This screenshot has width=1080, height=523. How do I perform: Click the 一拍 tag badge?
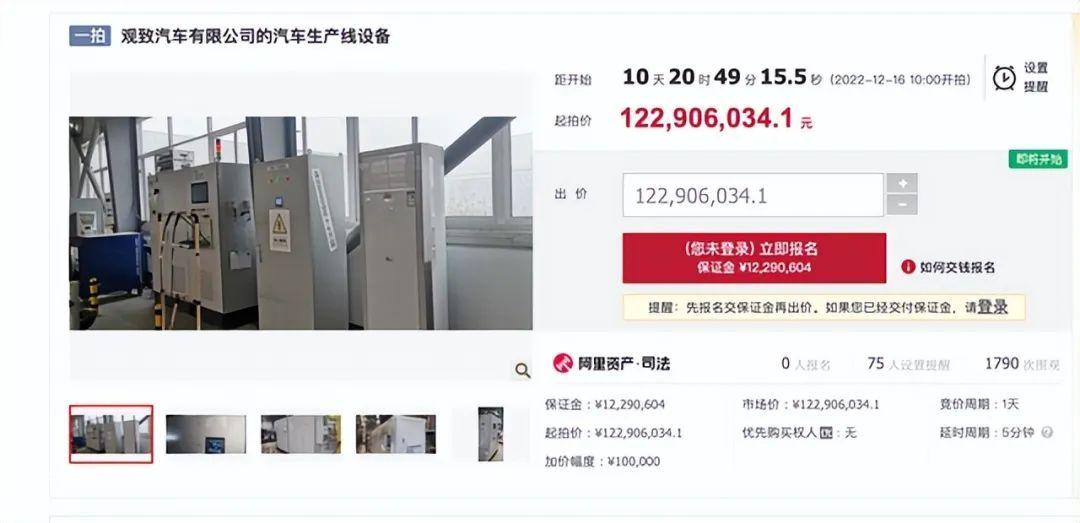click(x=90, y=36)
